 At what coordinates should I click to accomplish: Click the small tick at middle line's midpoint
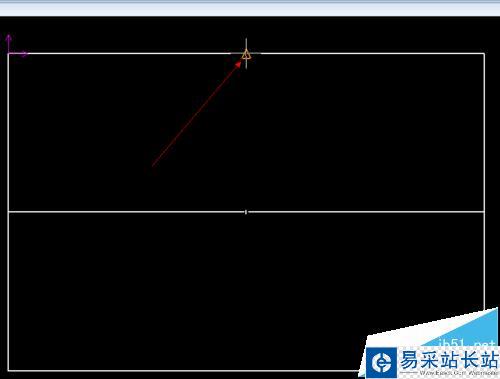pos(246,212)
